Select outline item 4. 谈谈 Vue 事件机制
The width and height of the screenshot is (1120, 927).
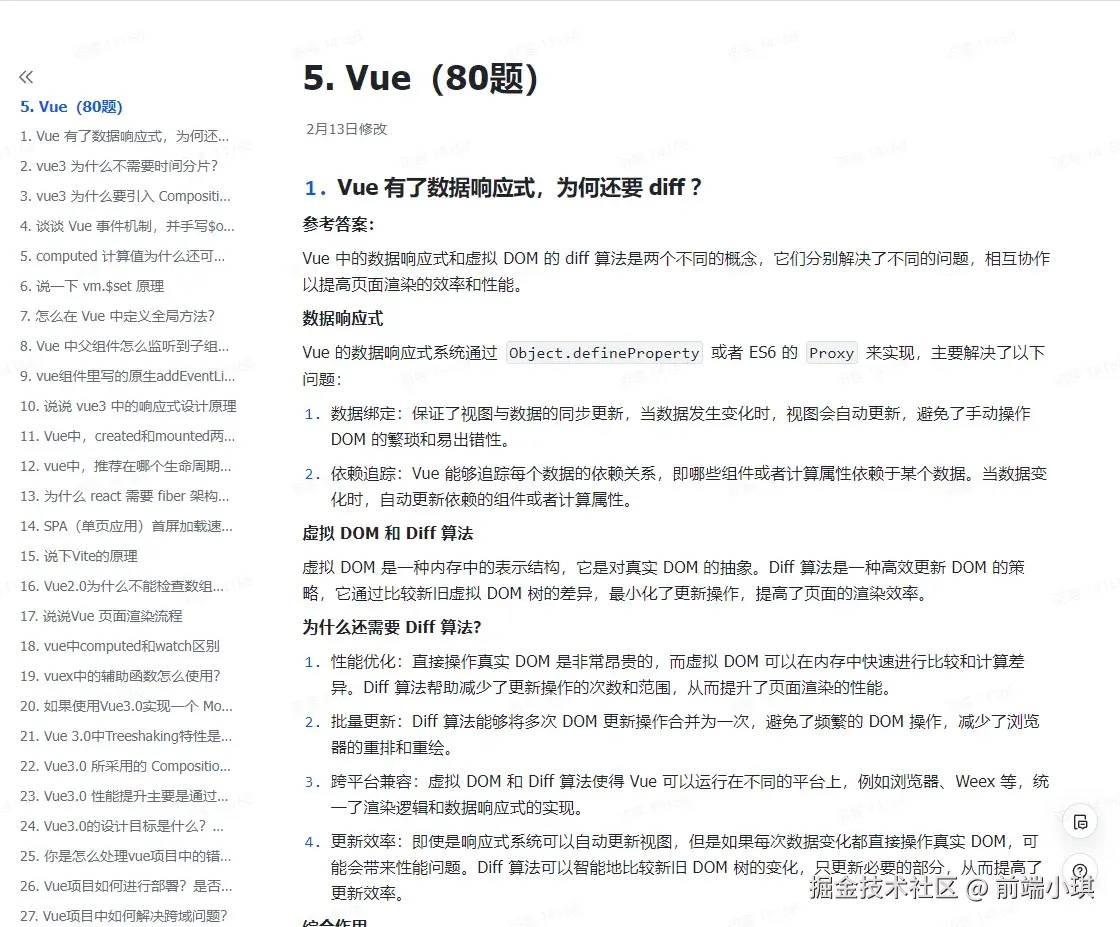[127, 226]
